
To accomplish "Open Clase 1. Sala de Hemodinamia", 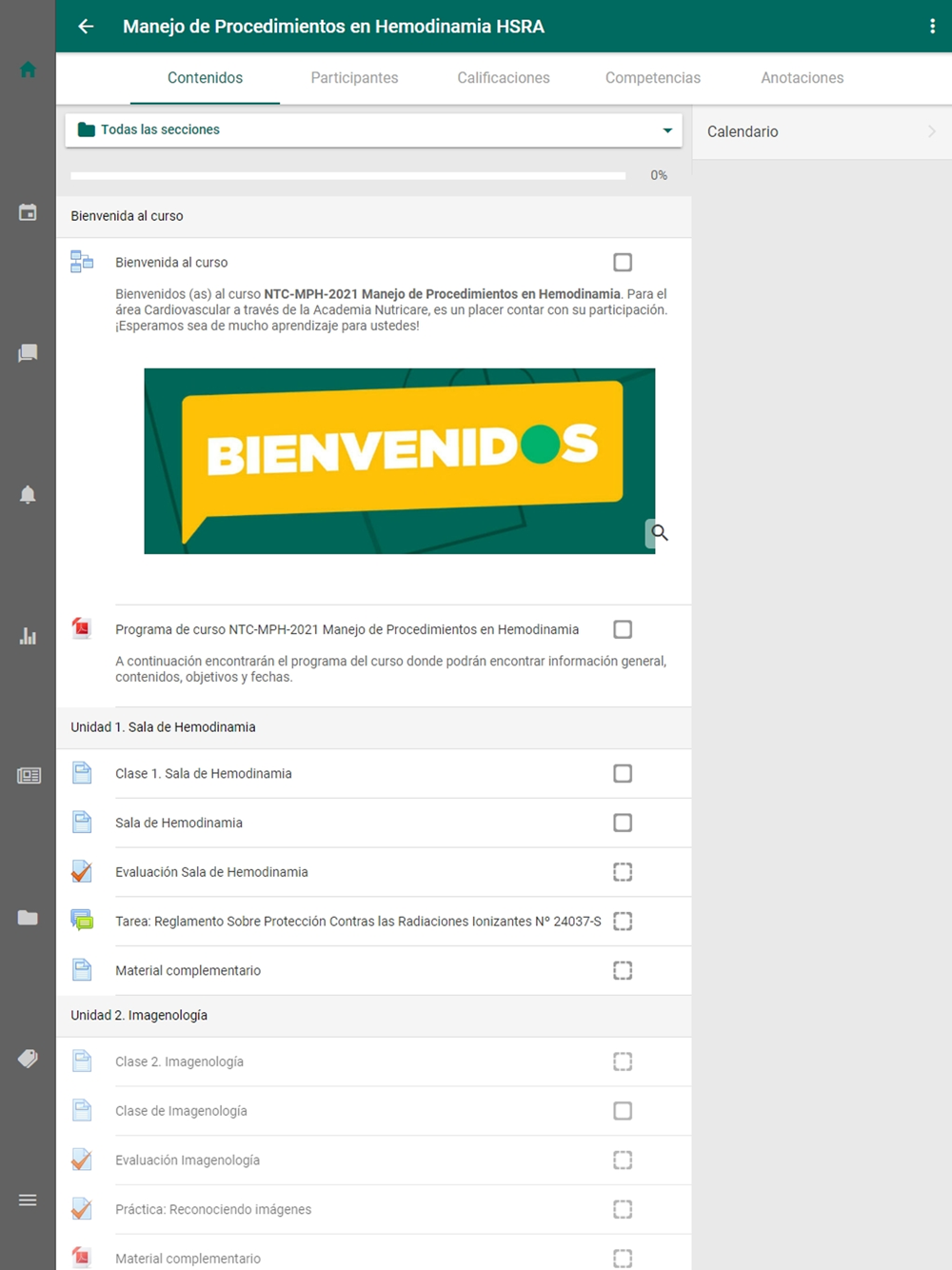I will pos(204,773).
